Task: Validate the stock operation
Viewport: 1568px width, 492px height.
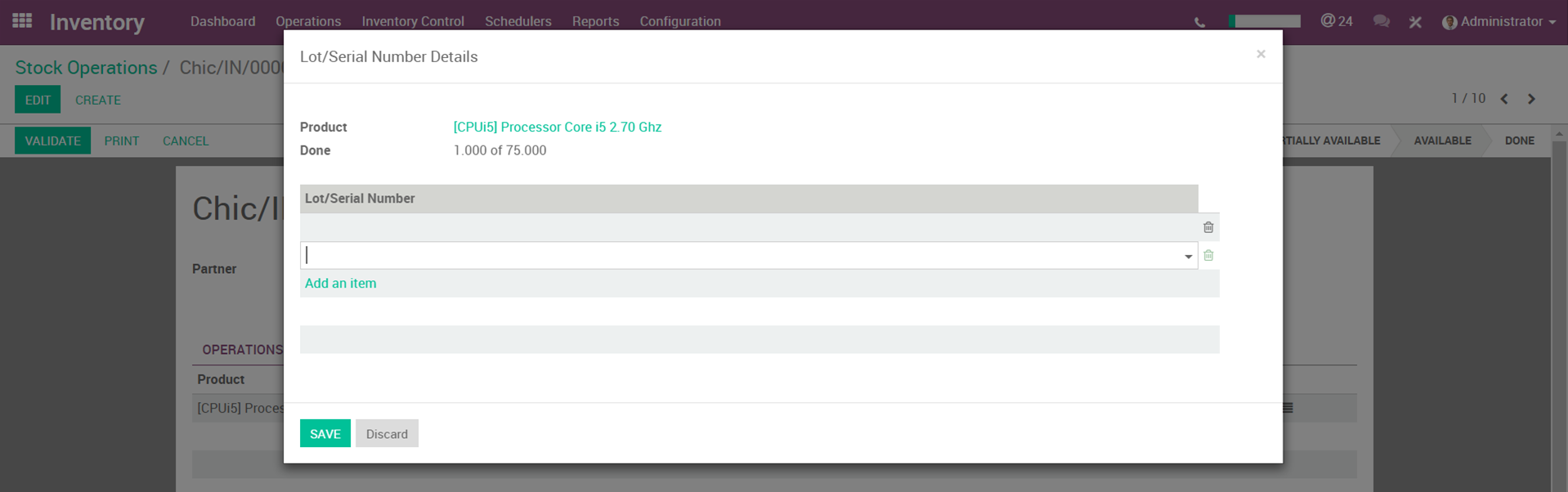Action: tap(52, 141)
